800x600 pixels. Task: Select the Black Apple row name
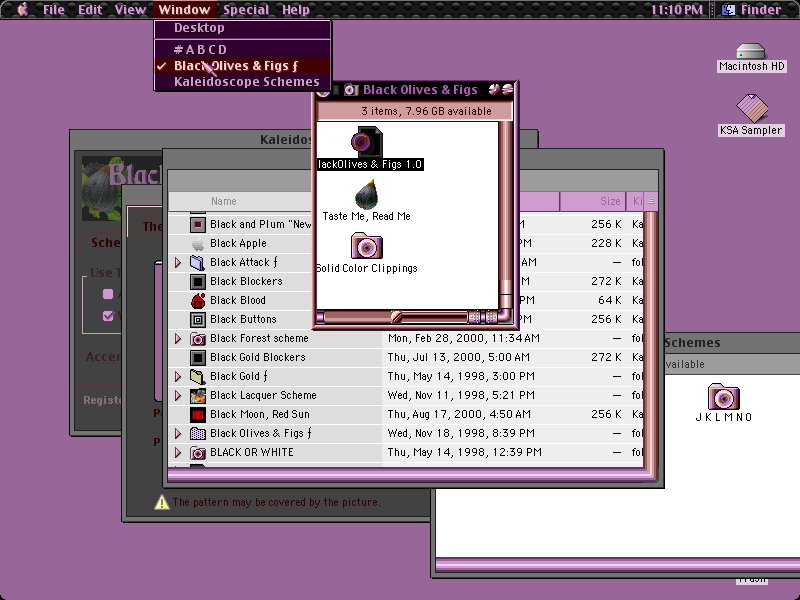tap(238, 243)
